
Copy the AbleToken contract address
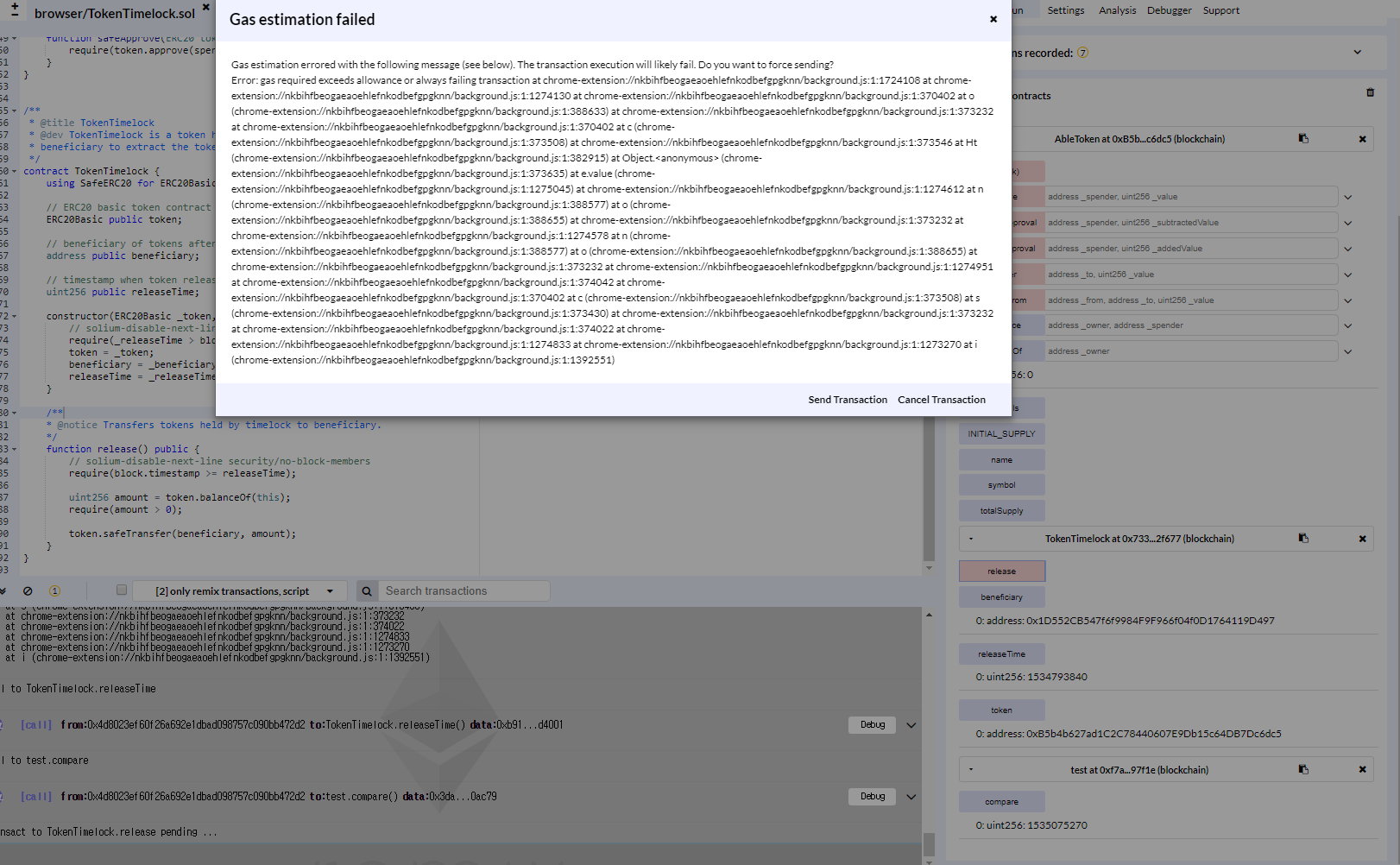click(x=1303, y=138)
